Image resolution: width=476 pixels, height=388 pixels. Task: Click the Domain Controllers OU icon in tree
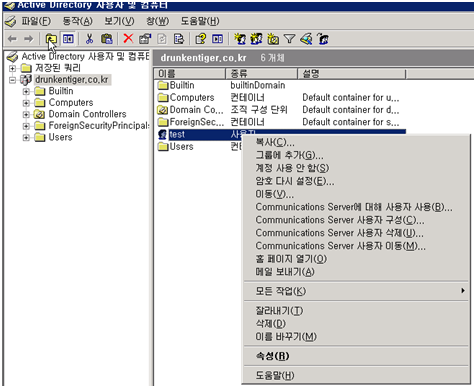[x=39, y=114]
